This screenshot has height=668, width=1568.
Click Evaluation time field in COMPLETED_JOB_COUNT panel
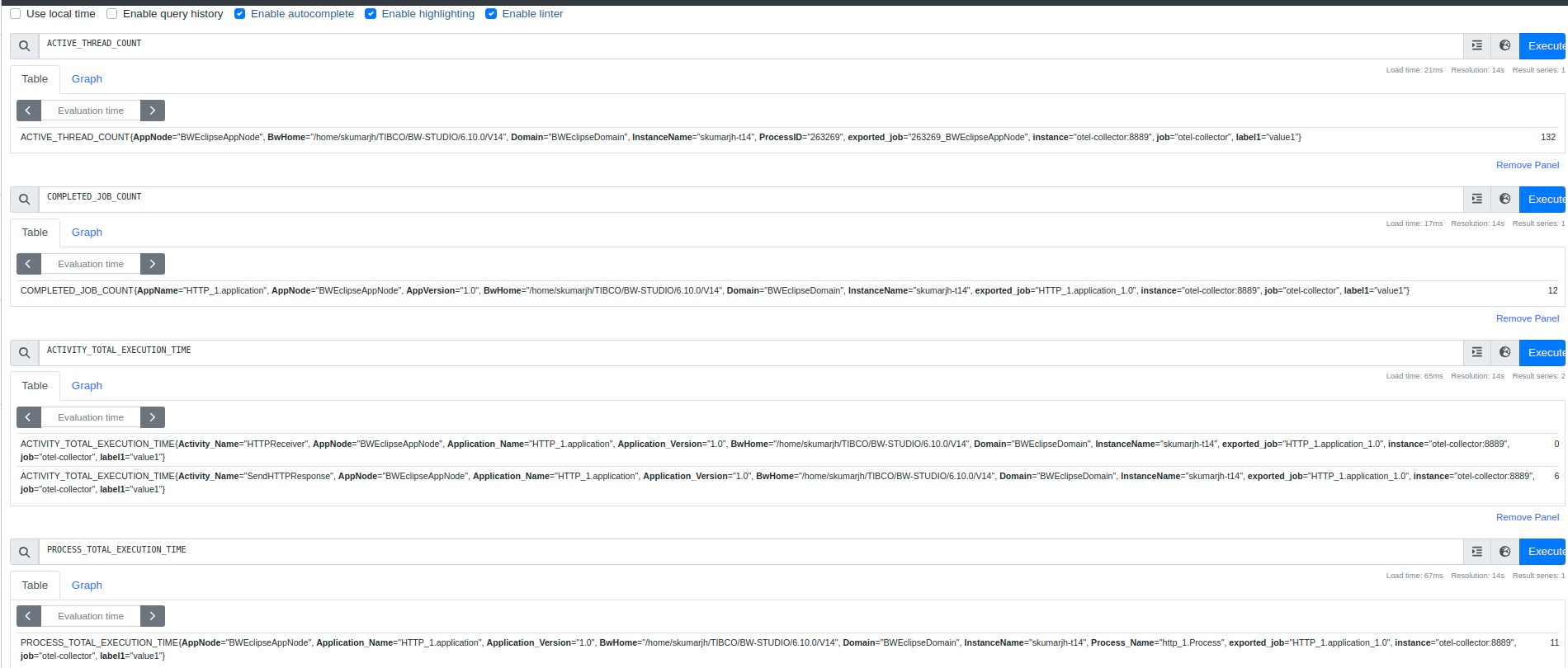91,264
